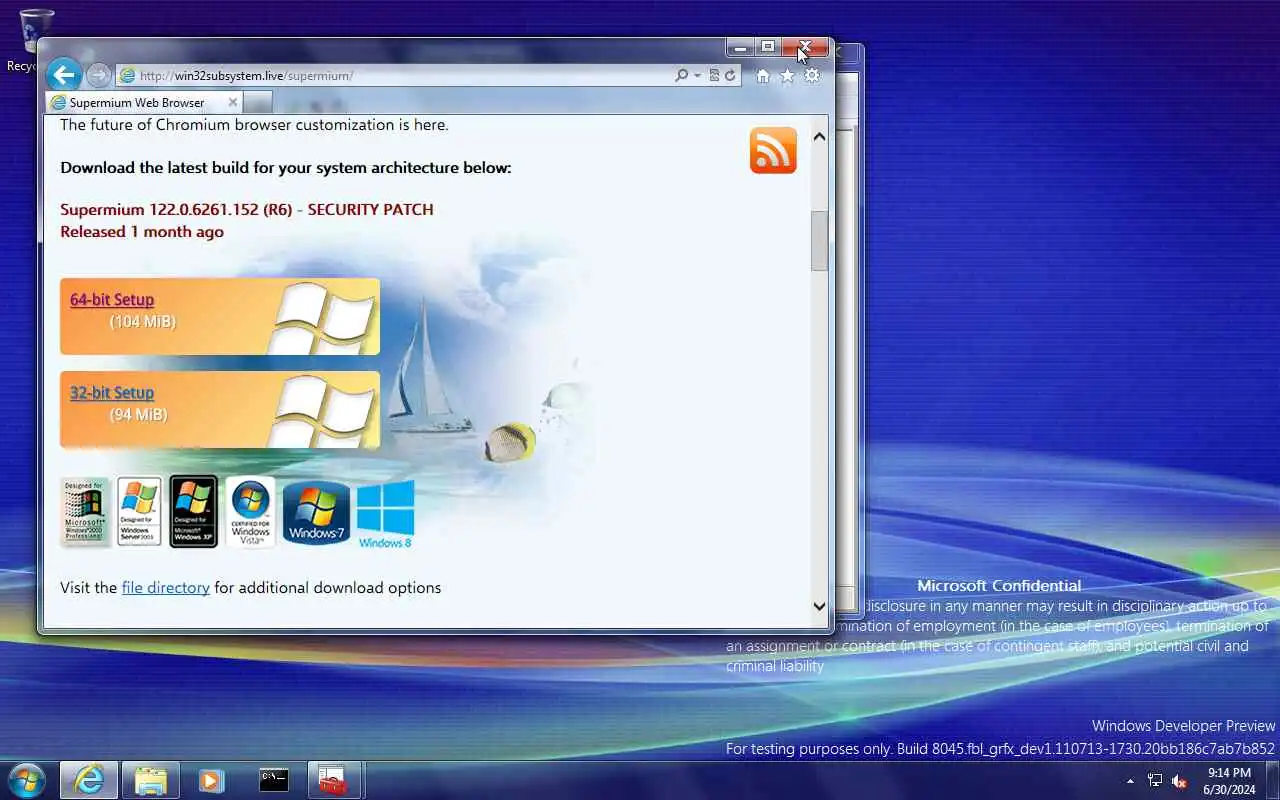Click the Windows 7 logo badge

pos(316,512)
